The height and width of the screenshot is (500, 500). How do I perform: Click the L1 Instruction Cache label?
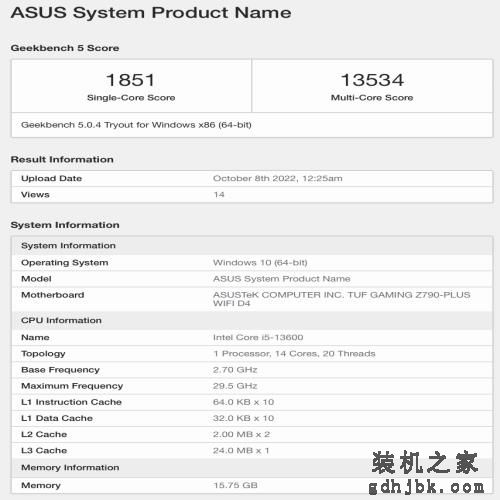click(x=71, y=402)
